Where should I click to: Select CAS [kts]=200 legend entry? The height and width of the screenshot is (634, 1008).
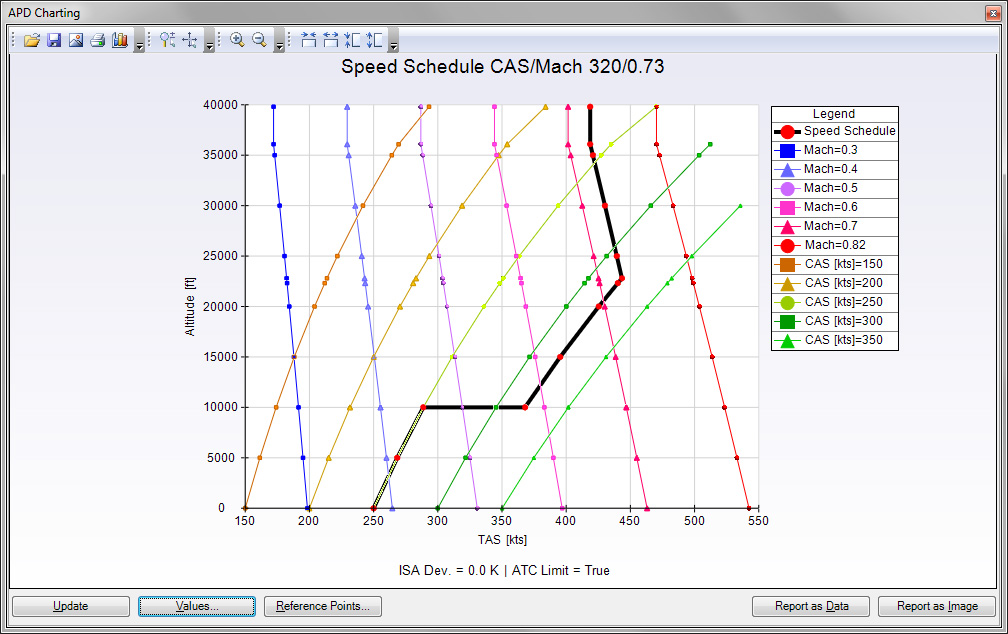tap(834, 283)
